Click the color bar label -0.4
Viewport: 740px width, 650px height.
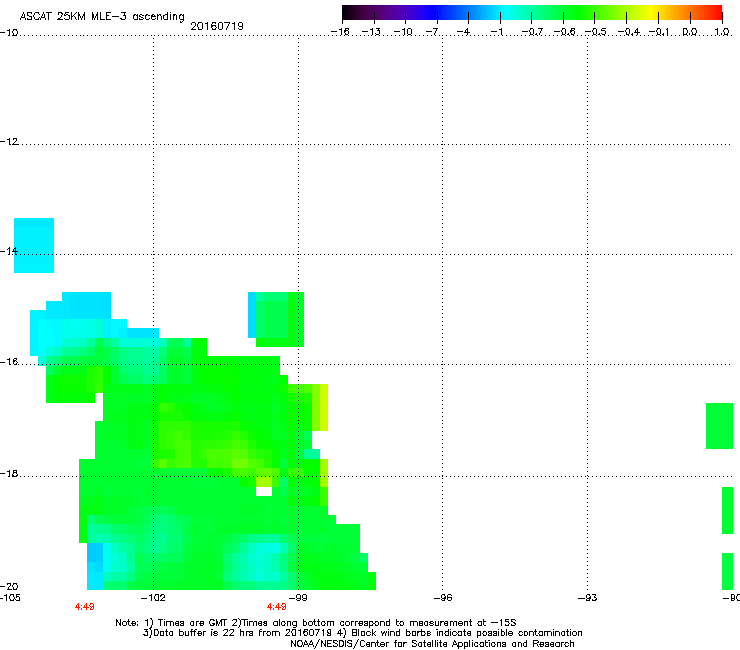(x=629, y=32)
